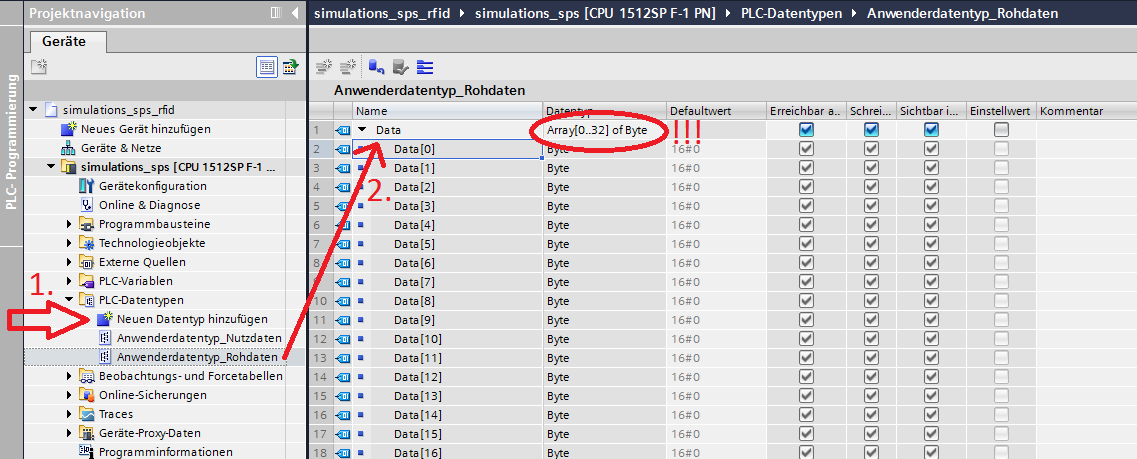The height and width of the screenshot is (459, 1137).
Task: Collapse the Projektnavigation panel with arrow
Action: tap(293, 14)
